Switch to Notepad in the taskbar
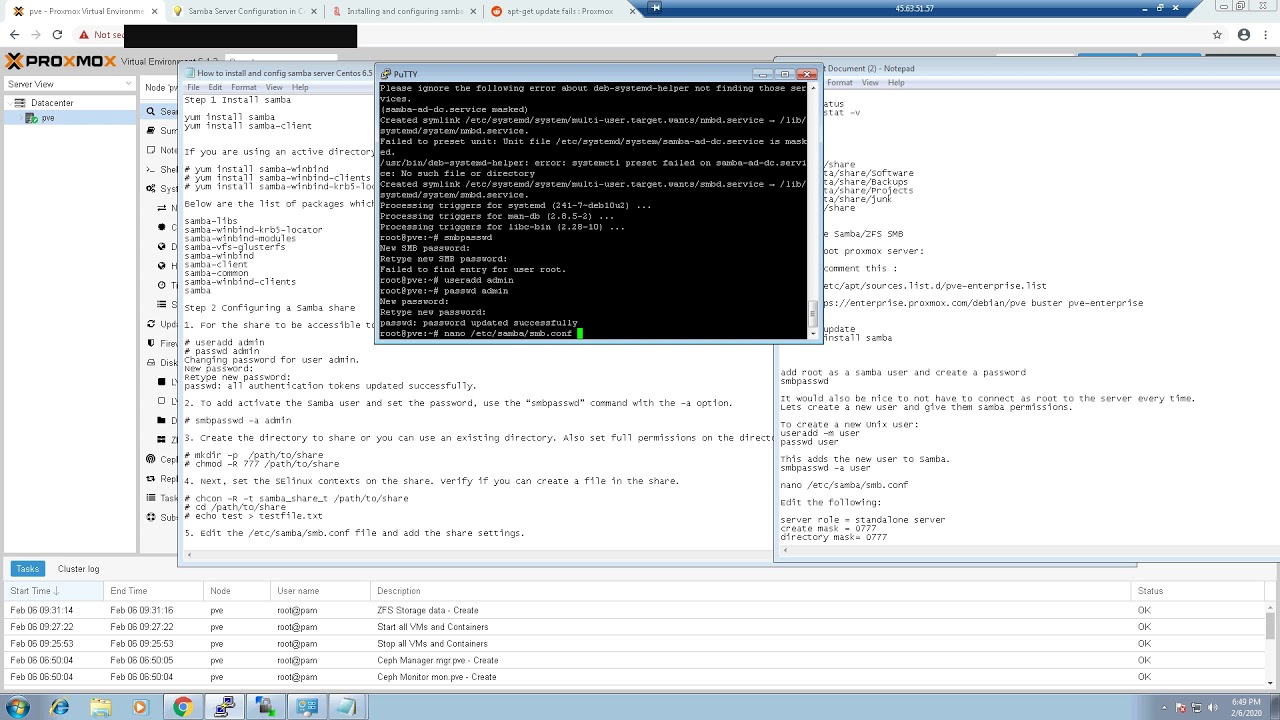This screenshot has width=1280, height=720. coord(347,707)
